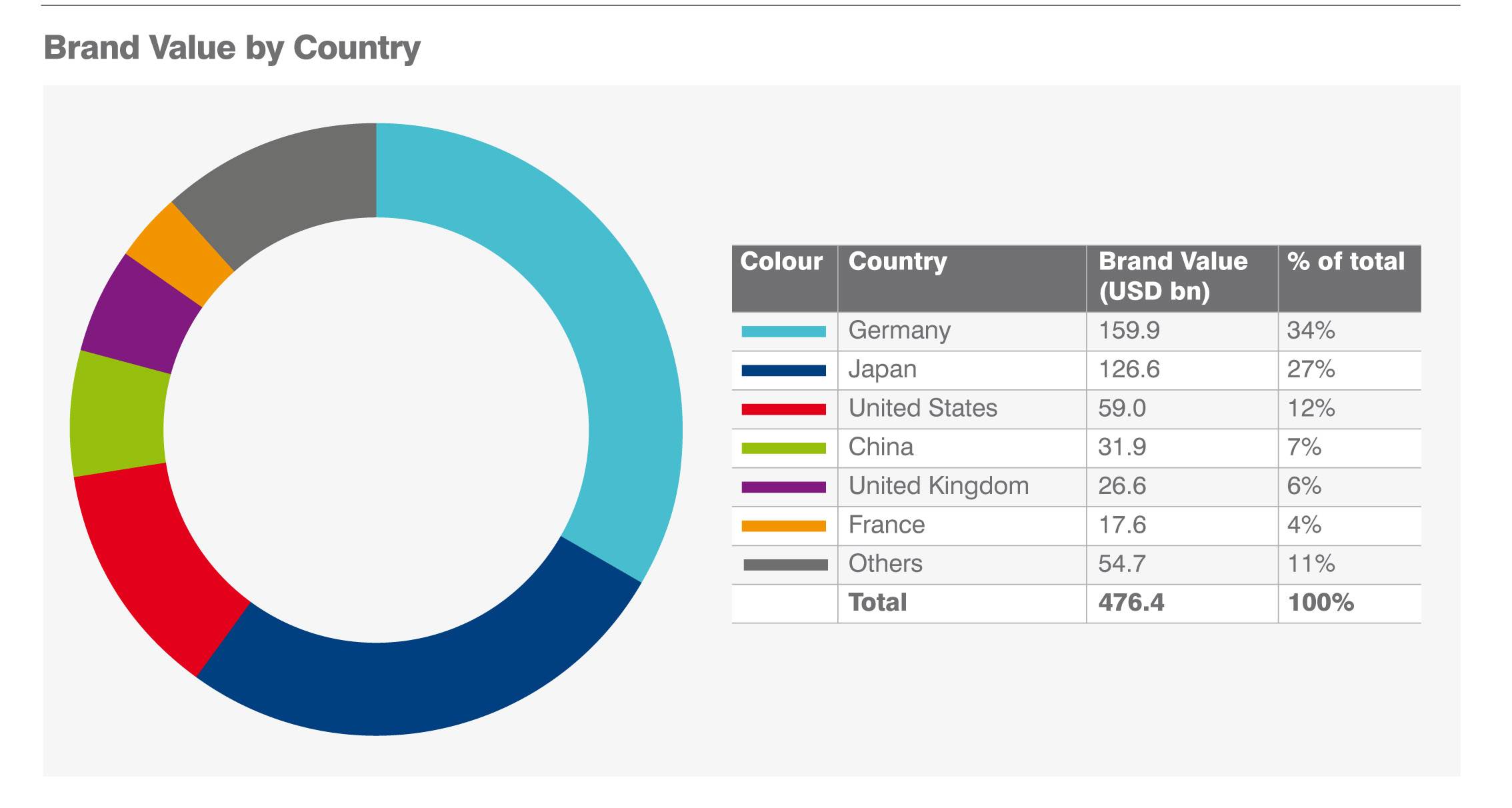Viewport: 1512px width, 808px height.
Task: Click the France orange legend swatch
Action: pyautogui.click(x=783, y=526)
